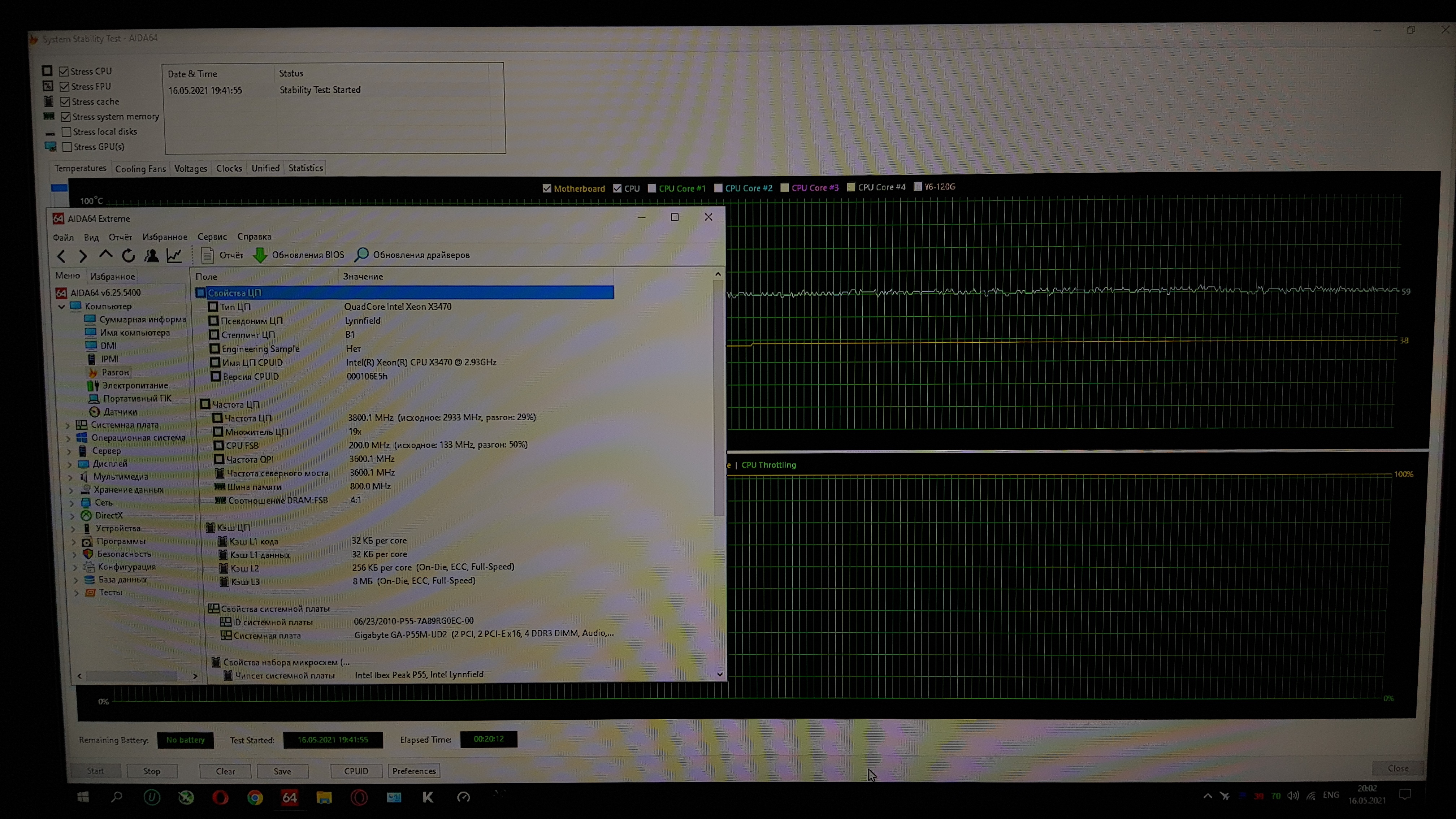
Task: Click the Save button
Action: (x=283, y=772)
